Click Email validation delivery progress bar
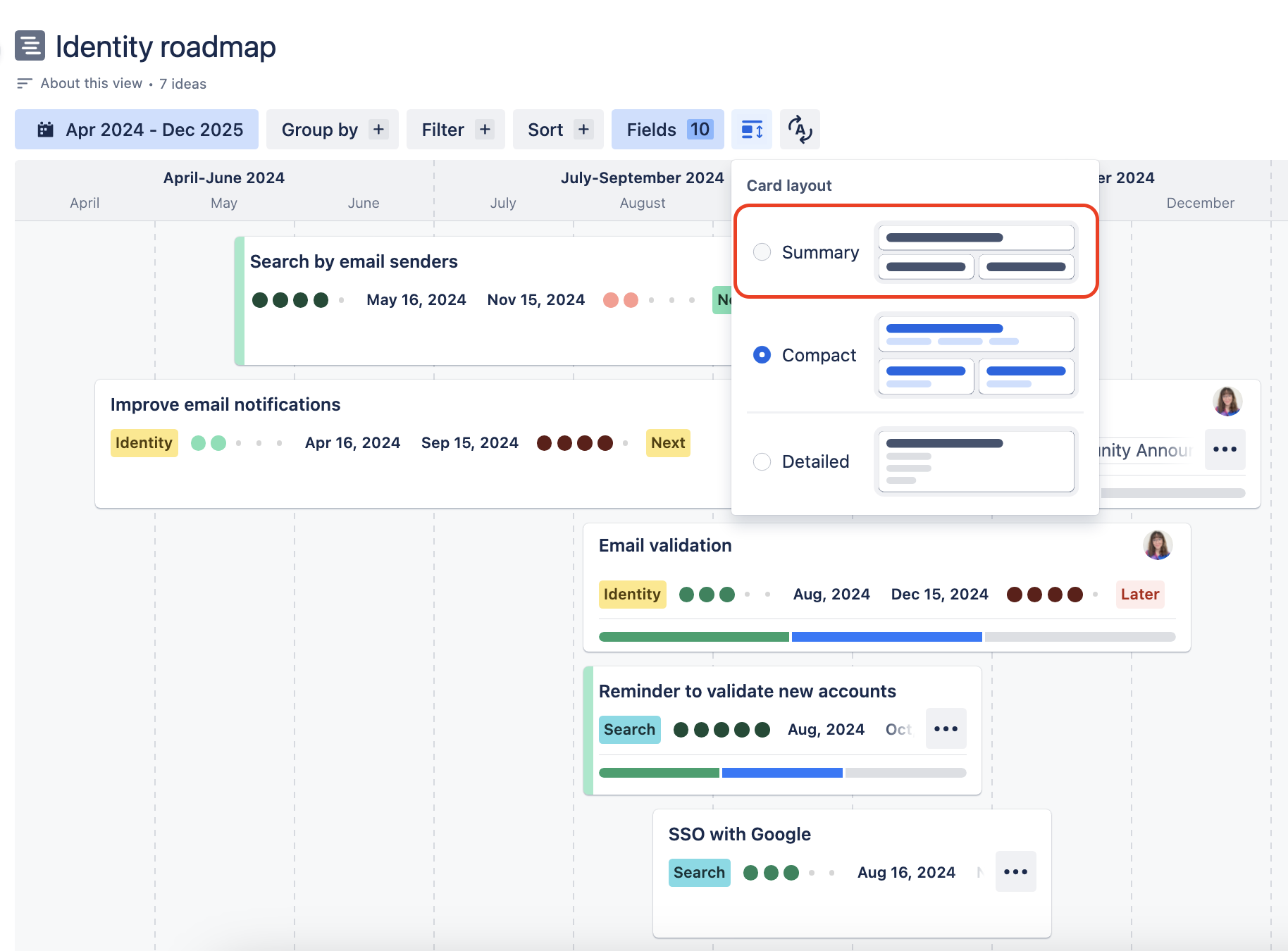1288x951 pixels. (887, 637)
